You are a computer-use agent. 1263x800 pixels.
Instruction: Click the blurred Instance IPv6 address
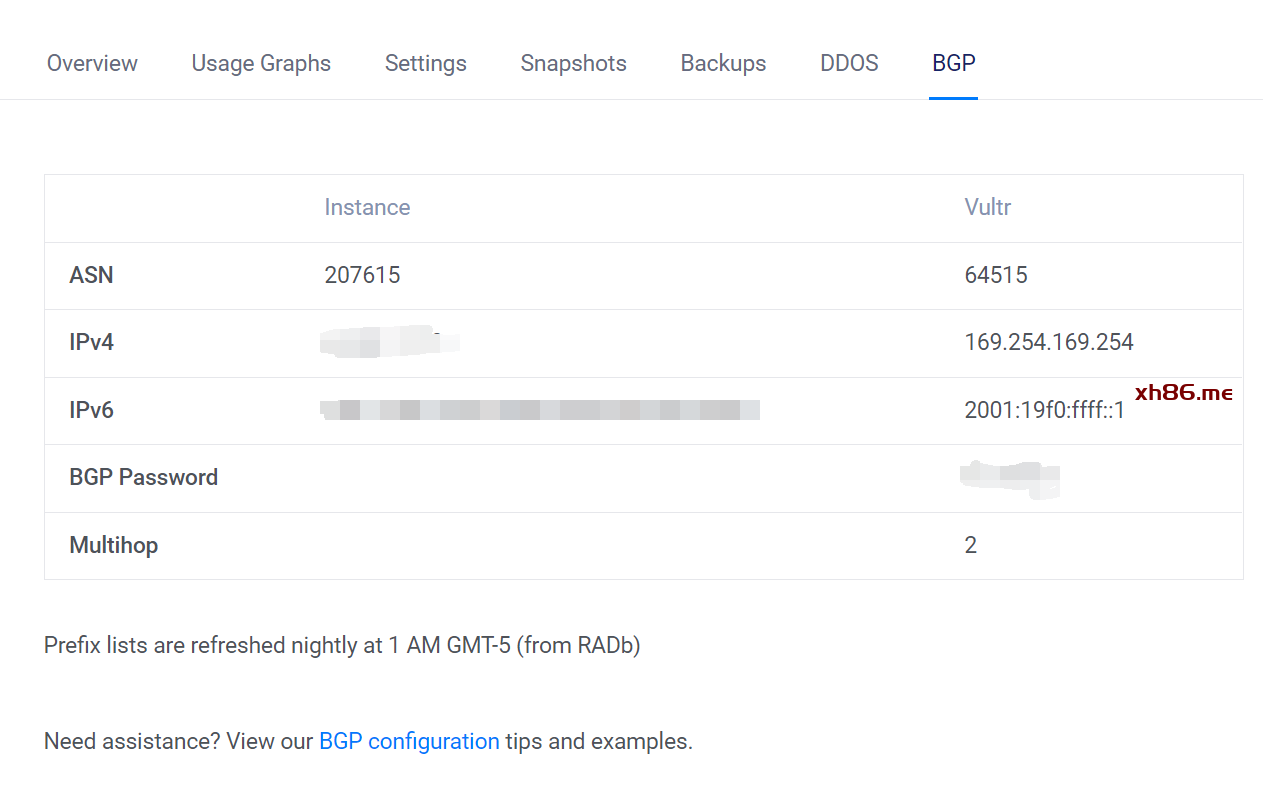[x=540, y=409]
